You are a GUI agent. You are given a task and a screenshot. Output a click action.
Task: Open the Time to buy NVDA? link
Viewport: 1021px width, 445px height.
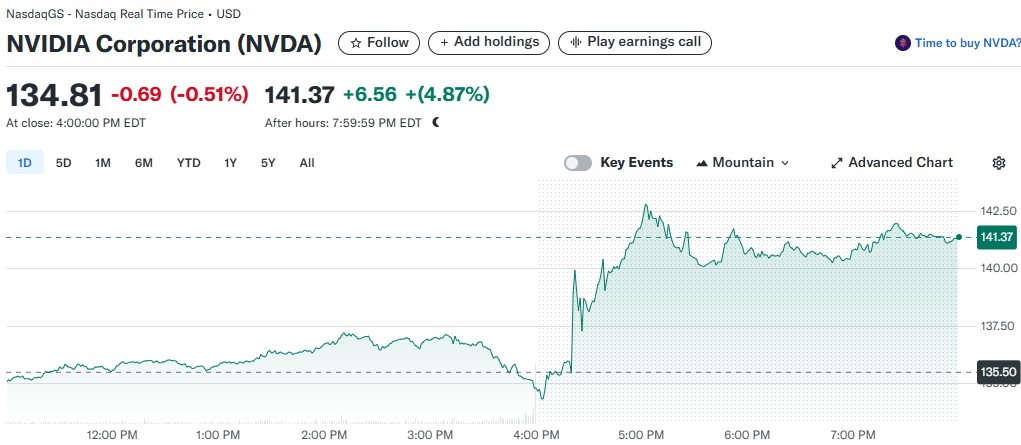pyautogui.click(x=968, y=43)
